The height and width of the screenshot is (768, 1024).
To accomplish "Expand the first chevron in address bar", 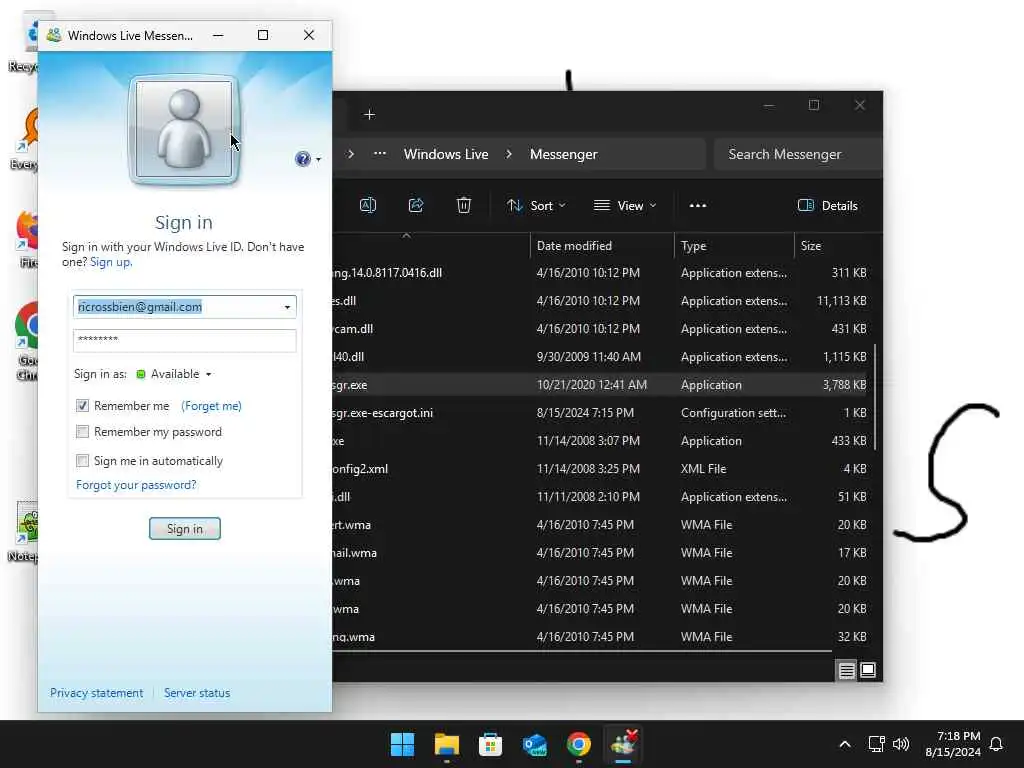I will coord(351,154).
